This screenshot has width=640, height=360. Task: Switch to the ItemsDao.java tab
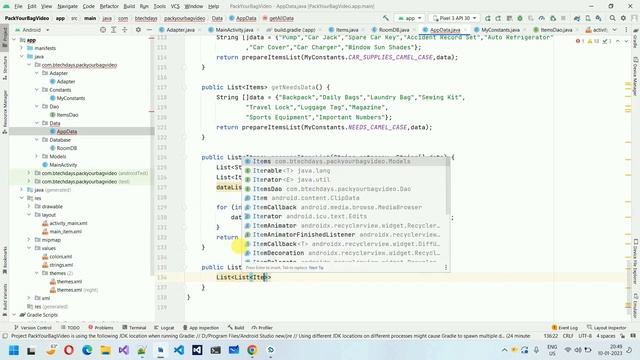pos(556,30)
